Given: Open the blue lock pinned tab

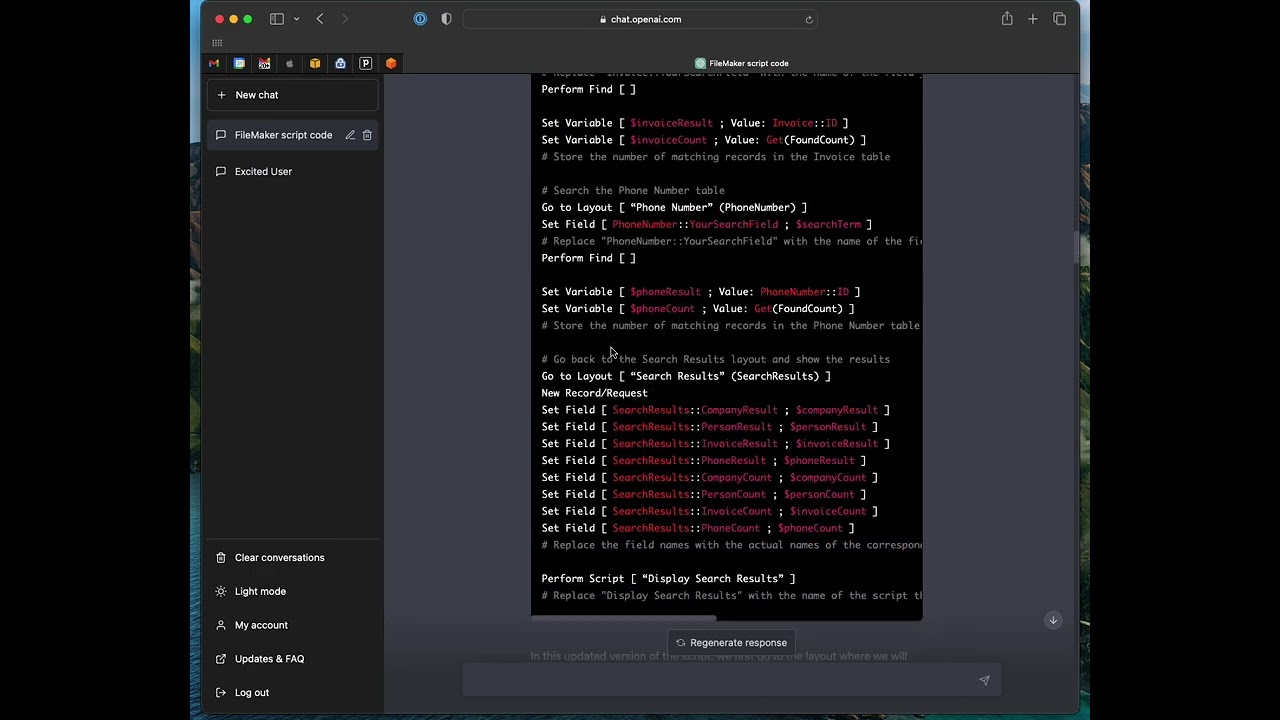Looking at the screenshot, I should tap(340, 63).
